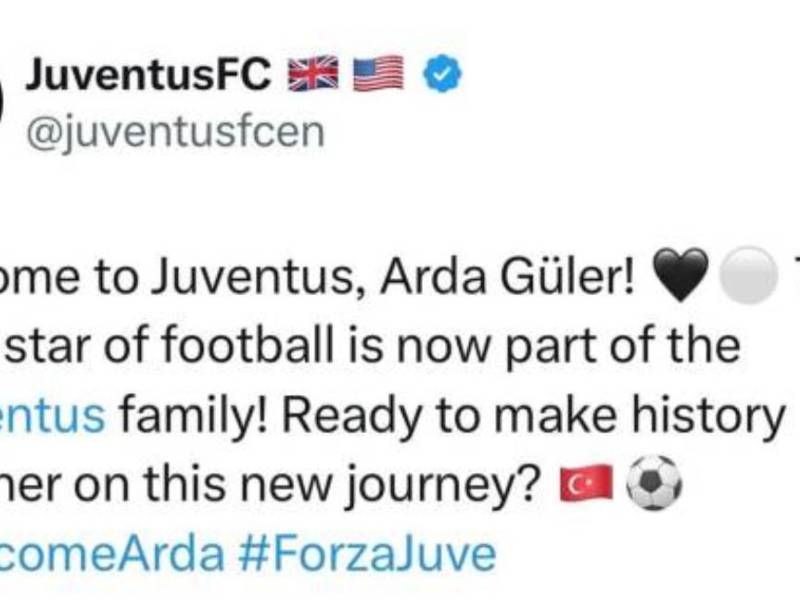800x600 pixels.
Task: Click the word "history" in the tweet
Action: 713,415
